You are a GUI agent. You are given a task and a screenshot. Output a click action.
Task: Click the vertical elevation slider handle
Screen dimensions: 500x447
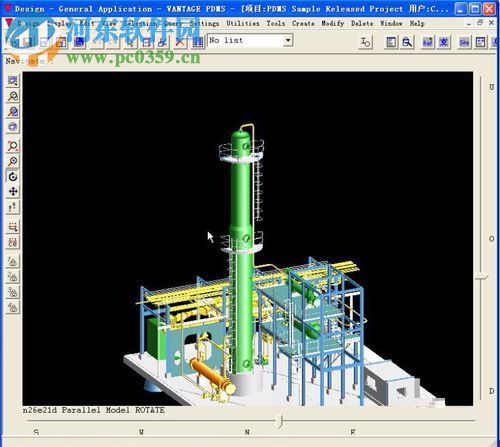click(481, 277)
